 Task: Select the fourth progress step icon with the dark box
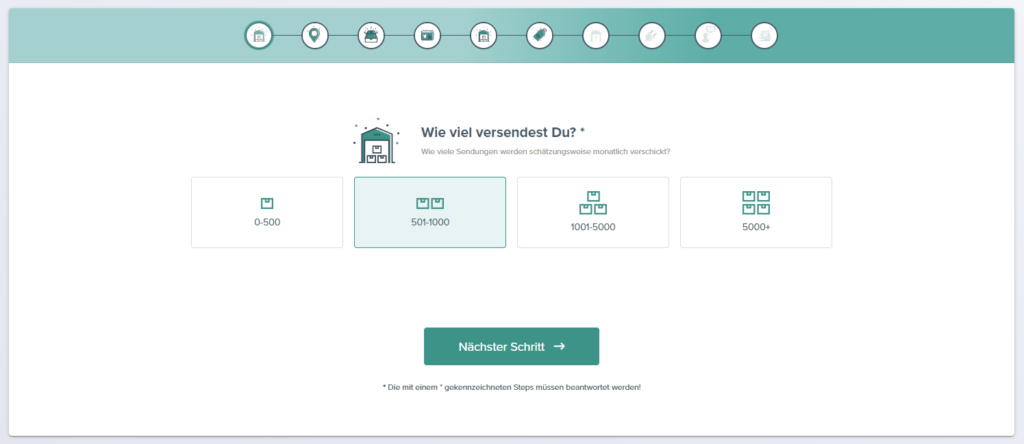coord(427,35)
